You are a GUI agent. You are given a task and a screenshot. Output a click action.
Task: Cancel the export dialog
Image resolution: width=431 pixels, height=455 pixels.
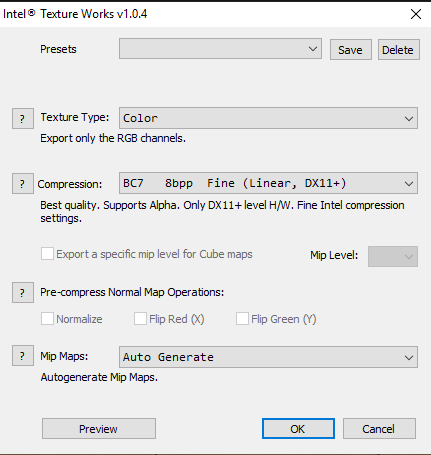pos(379,429)
